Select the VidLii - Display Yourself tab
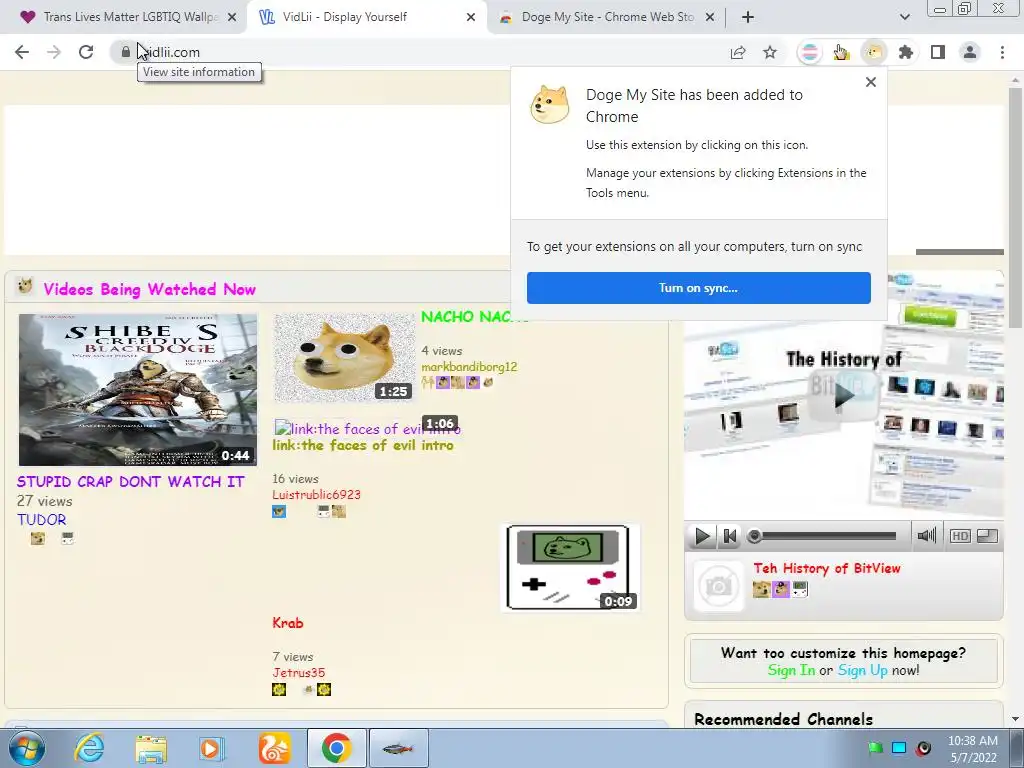 pyautogui.click(x=366, y=17)
